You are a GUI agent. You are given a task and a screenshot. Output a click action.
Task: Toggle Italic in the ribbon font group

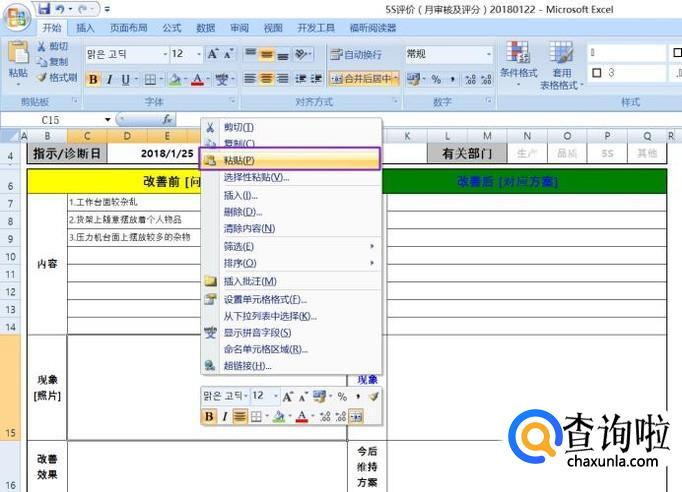[x=109, y=79]
